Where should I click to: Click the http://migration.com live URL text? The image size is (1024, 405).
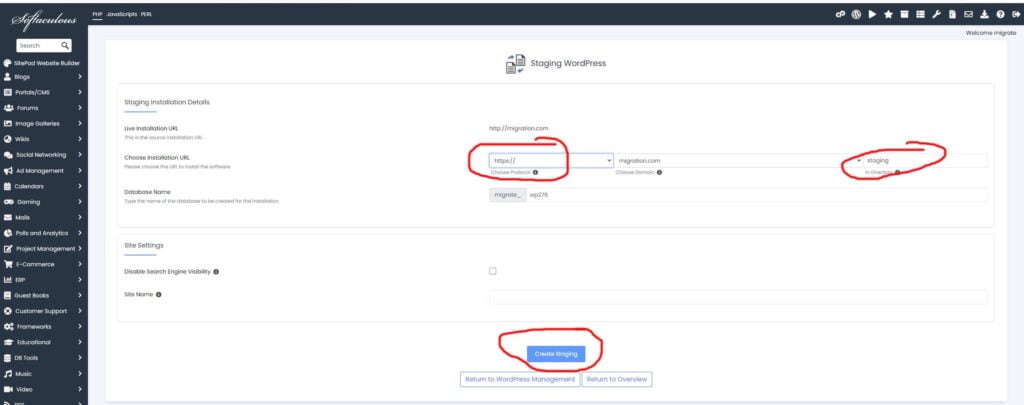(519, 128)
